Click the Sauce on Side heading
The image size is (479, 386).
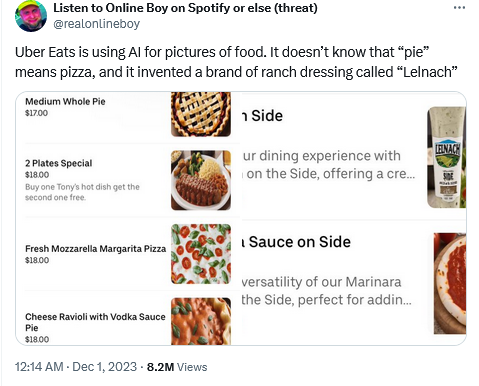(296, 242)
